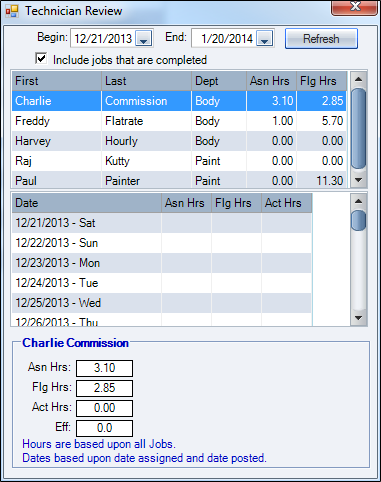Close the Technician Review window
This screenshot has height=482, width=381.
(x=355, y=7)
